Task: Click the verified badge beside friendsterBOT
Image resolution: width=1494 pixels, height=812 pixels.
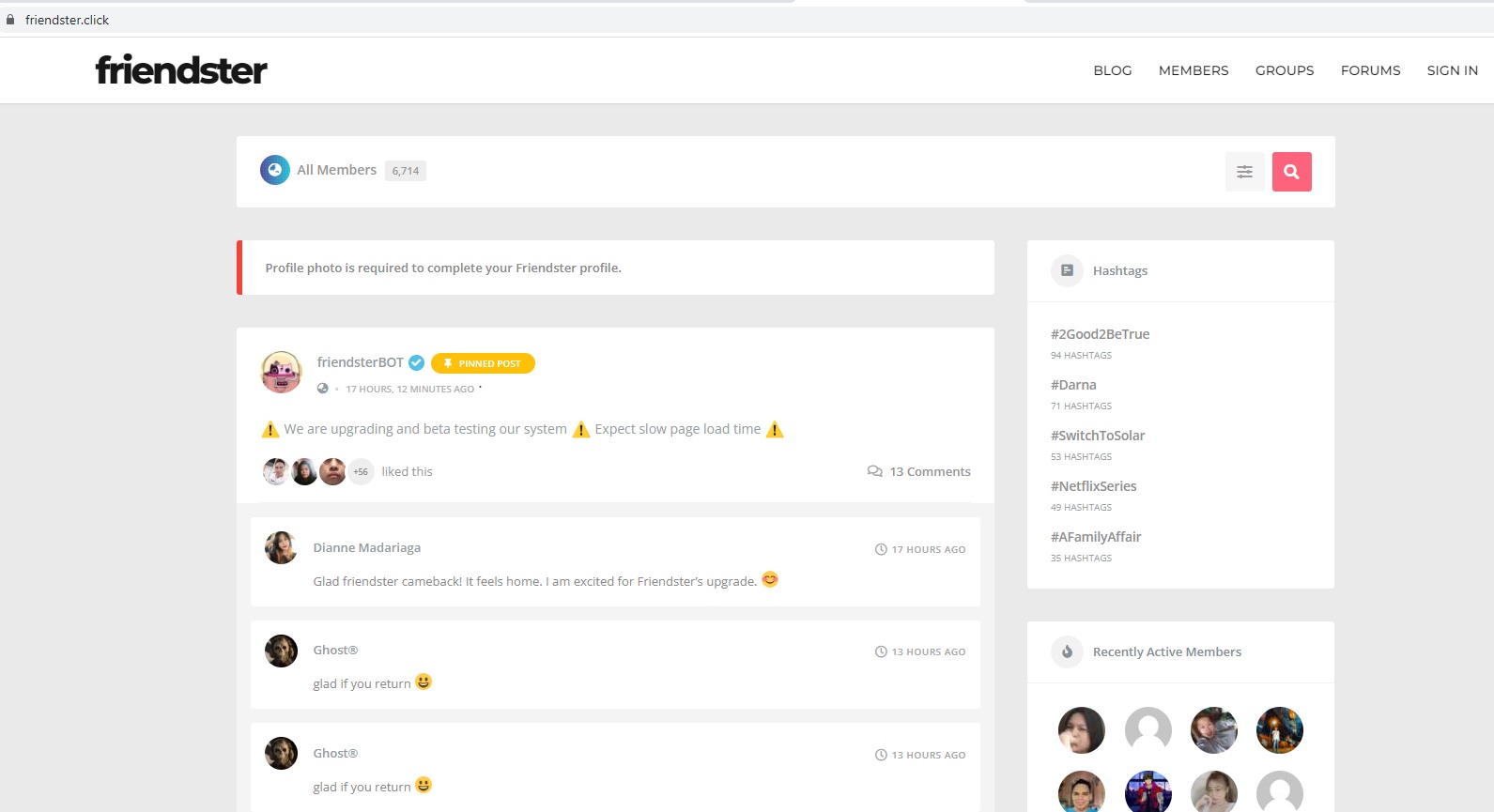Action: (x=416, y=362)
